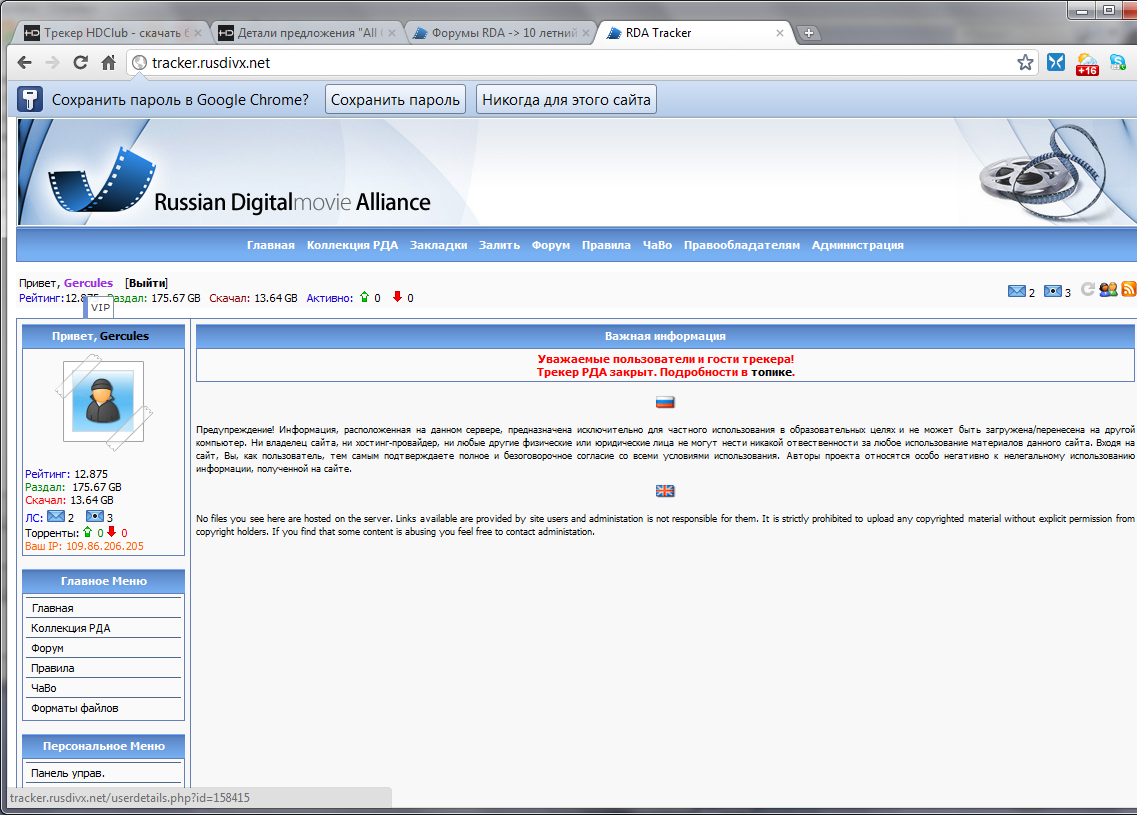Click the Ваш IP 109.86.206.205 text

[x=84, y=546]
